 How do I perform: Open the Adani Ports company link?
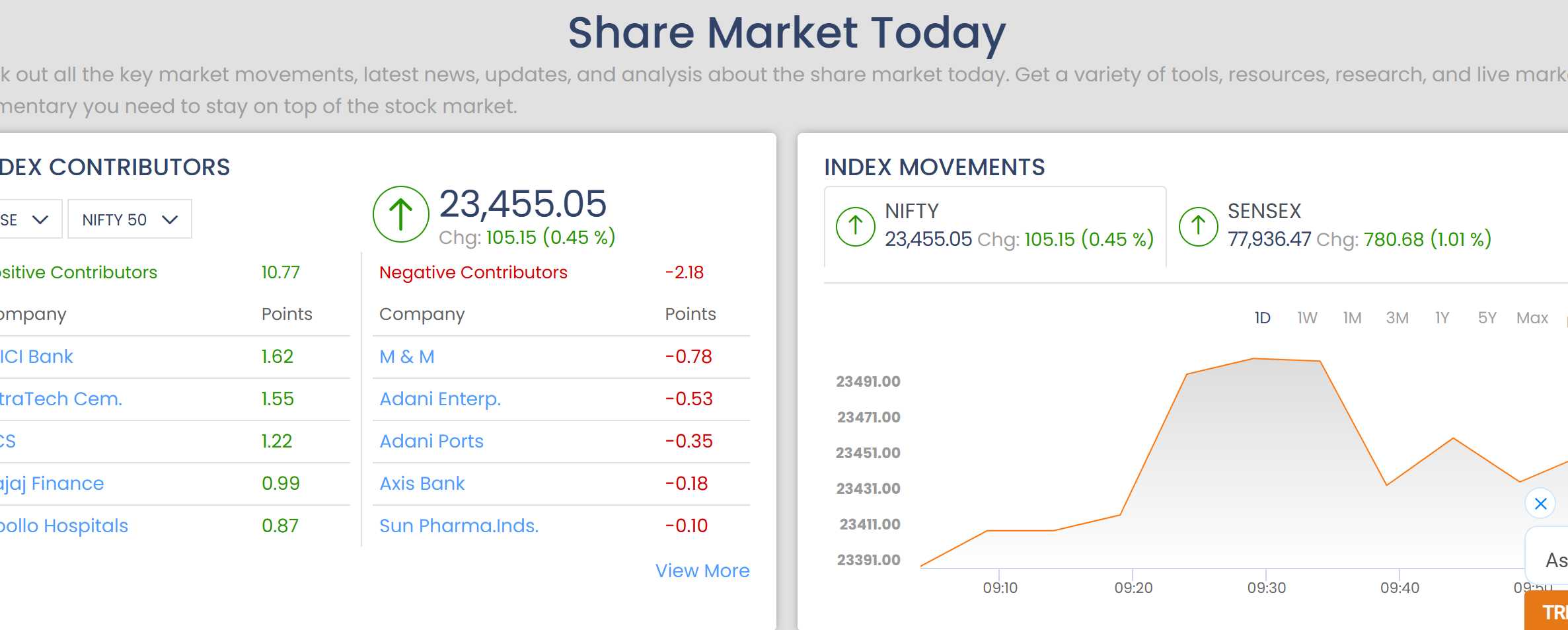431,441
